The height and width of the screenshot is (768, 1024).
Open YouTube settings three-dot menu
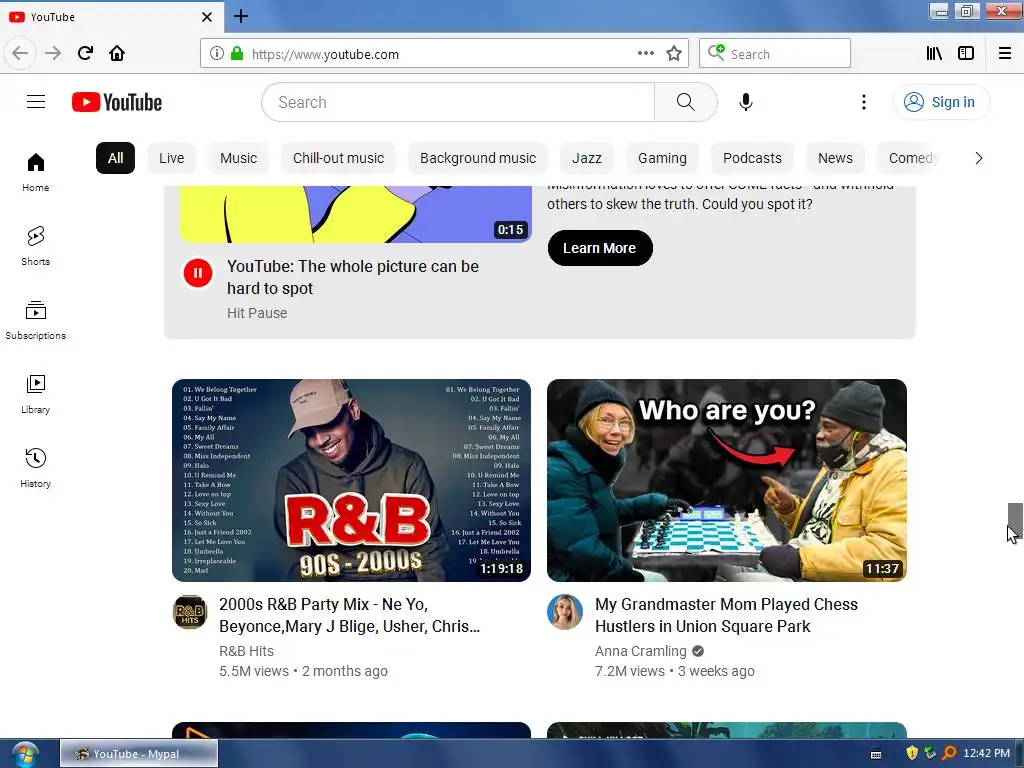pos(863,102)
